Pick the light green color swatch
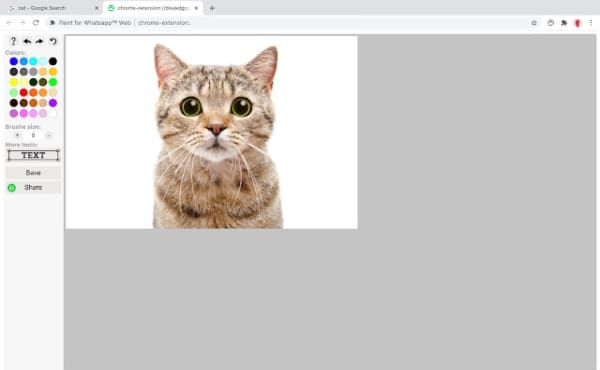Screen dimensions: 600x370 click(14, 92)
